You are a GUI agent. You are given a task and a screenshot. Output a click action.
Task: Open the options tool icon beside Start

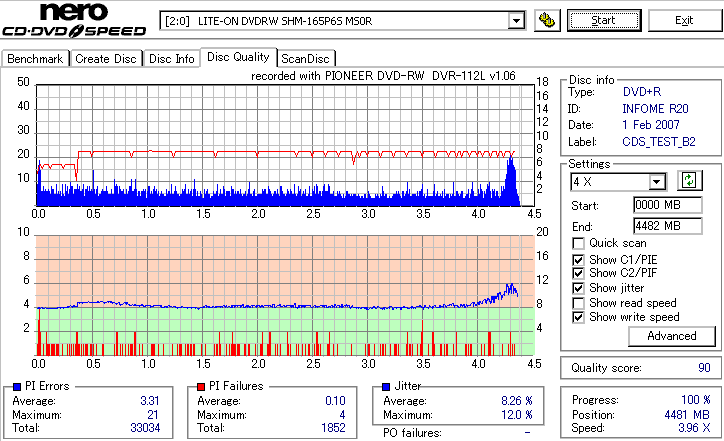point(547,21)
